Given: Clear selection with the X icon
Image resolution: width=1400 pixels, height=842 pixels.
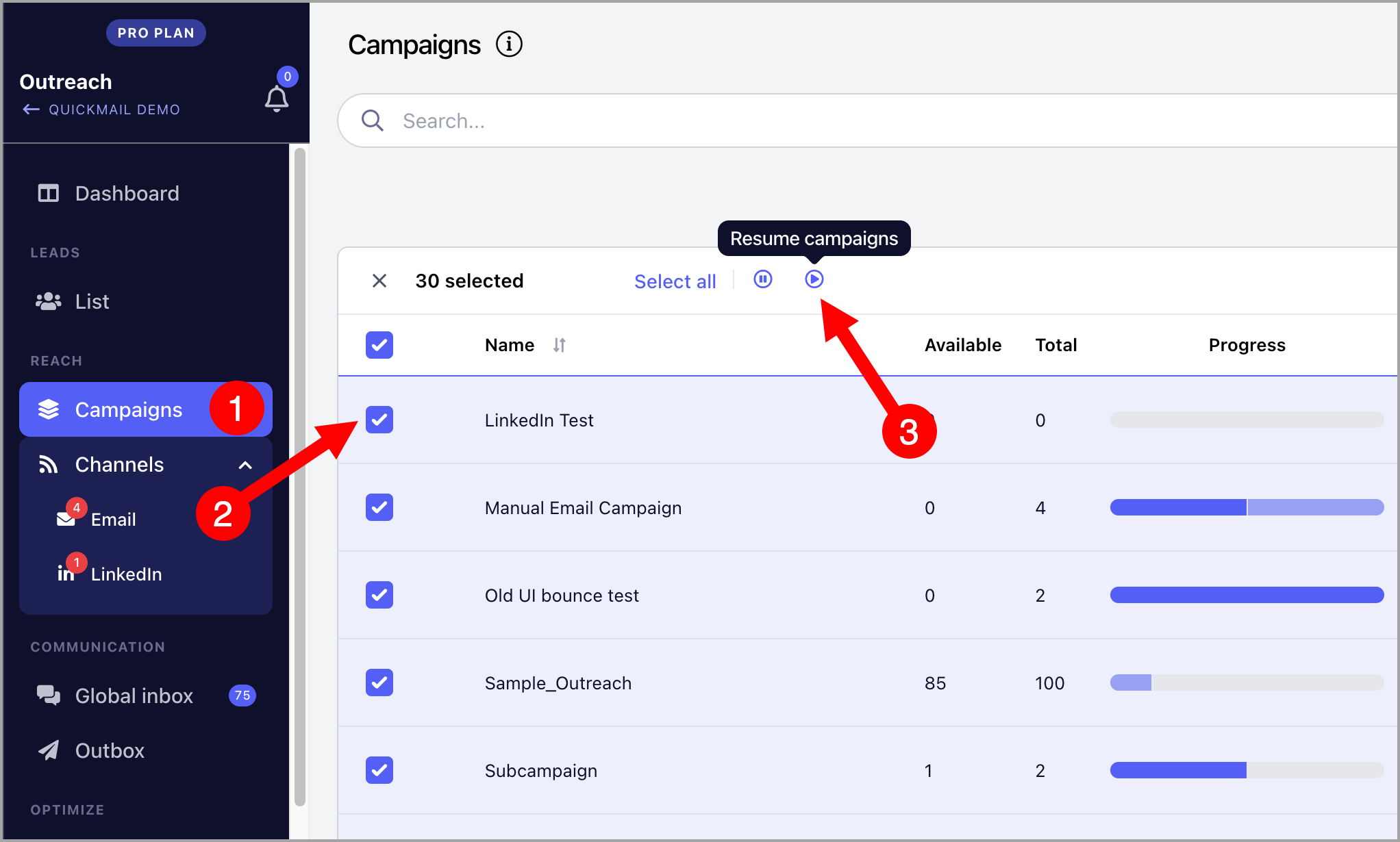Looking at the screenshot, I should tap(379, 281).
